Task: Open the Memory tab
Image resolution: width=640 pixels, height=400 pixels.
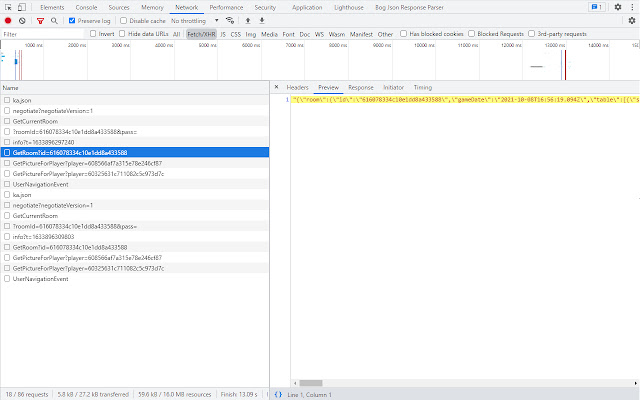Action: click(x=152, y=7)
